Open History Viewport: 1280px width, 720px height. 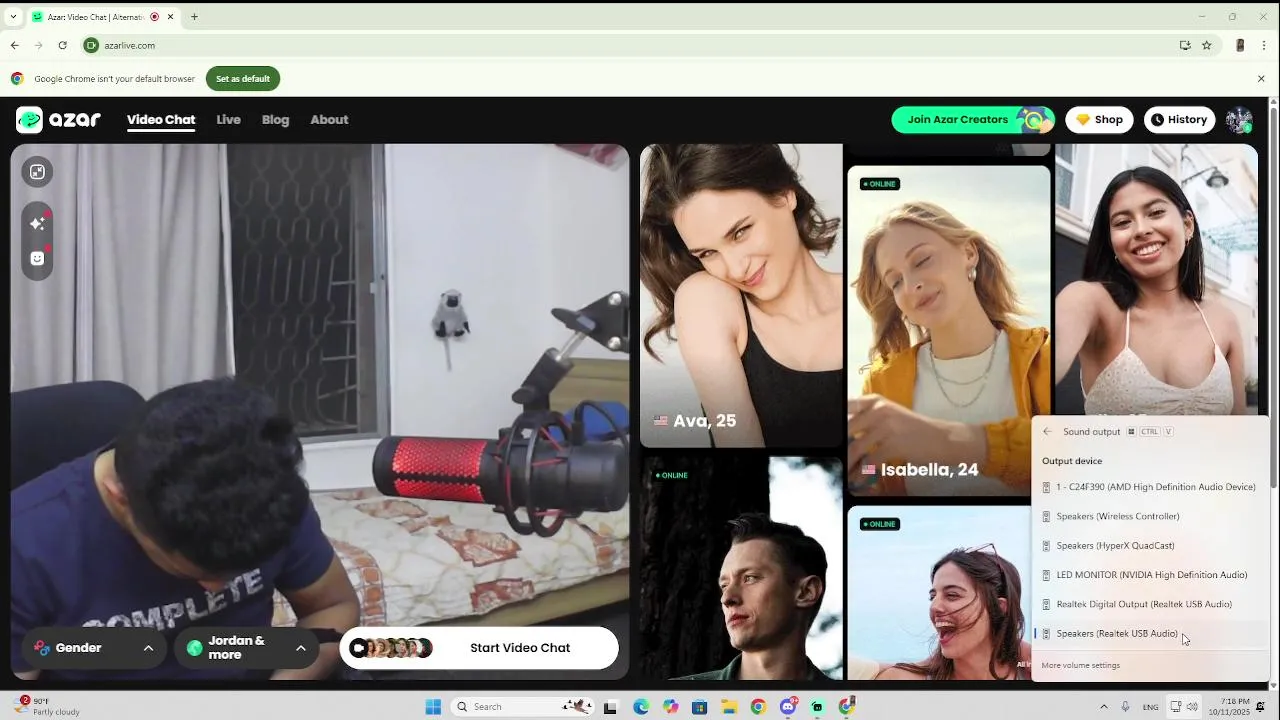point(1179,120)
